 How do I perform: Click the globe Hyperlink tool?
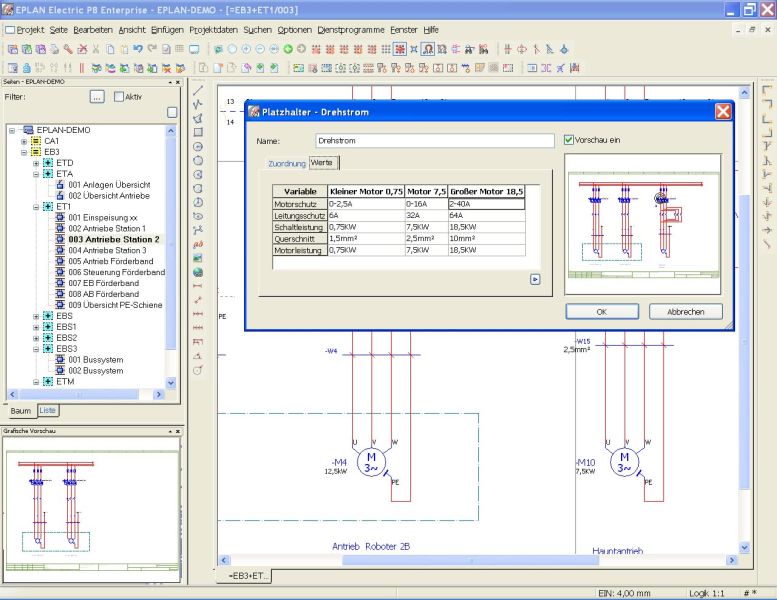[198, 272]
